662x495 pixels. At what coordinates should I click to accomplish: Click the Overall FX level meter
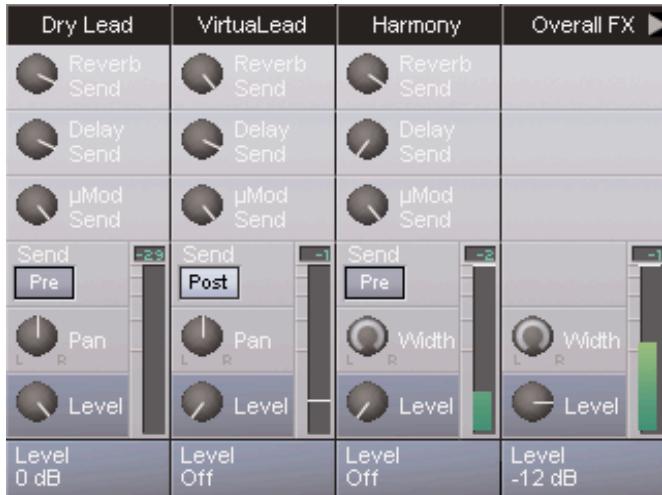(651, 349)
